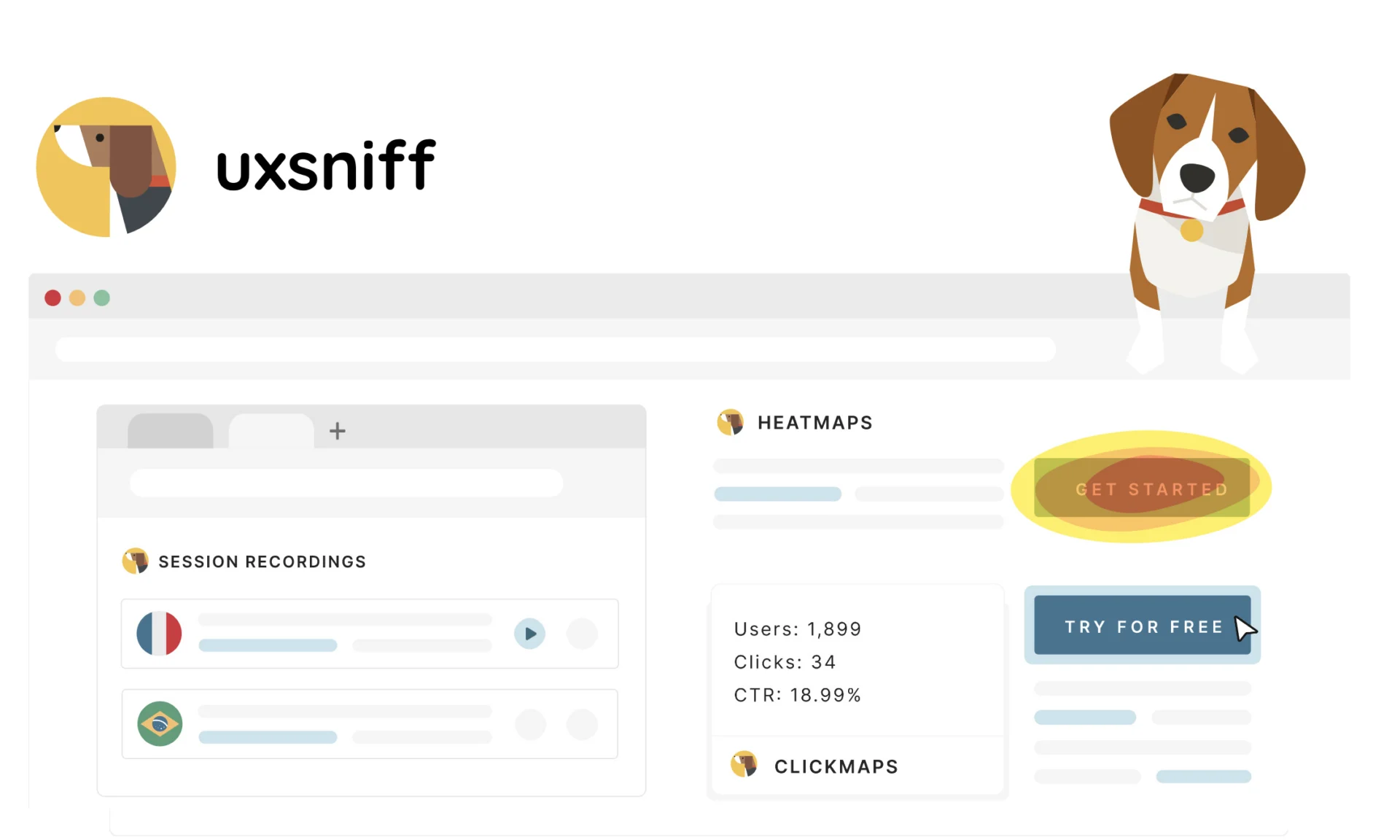Click the dog icon beside Session Recordings
The width and height of the screenshot is (1400, 840).
pos(136,561)
